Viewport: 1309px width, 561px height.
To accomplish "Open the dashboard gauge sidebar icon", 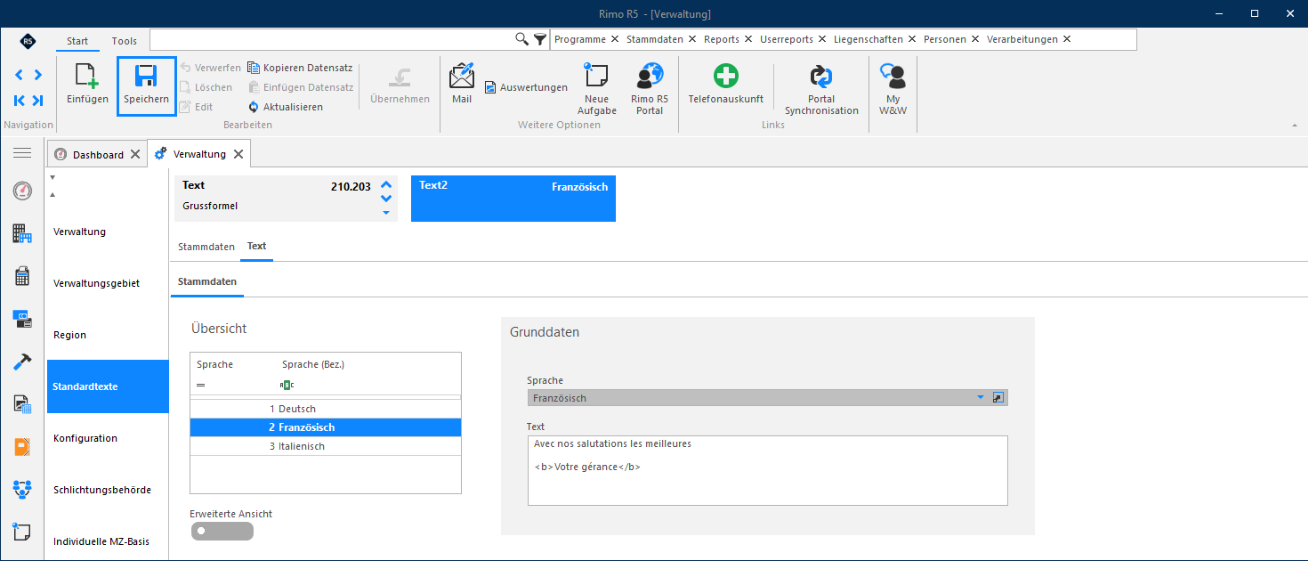I will pyautogui.click(x=22, y=191).
